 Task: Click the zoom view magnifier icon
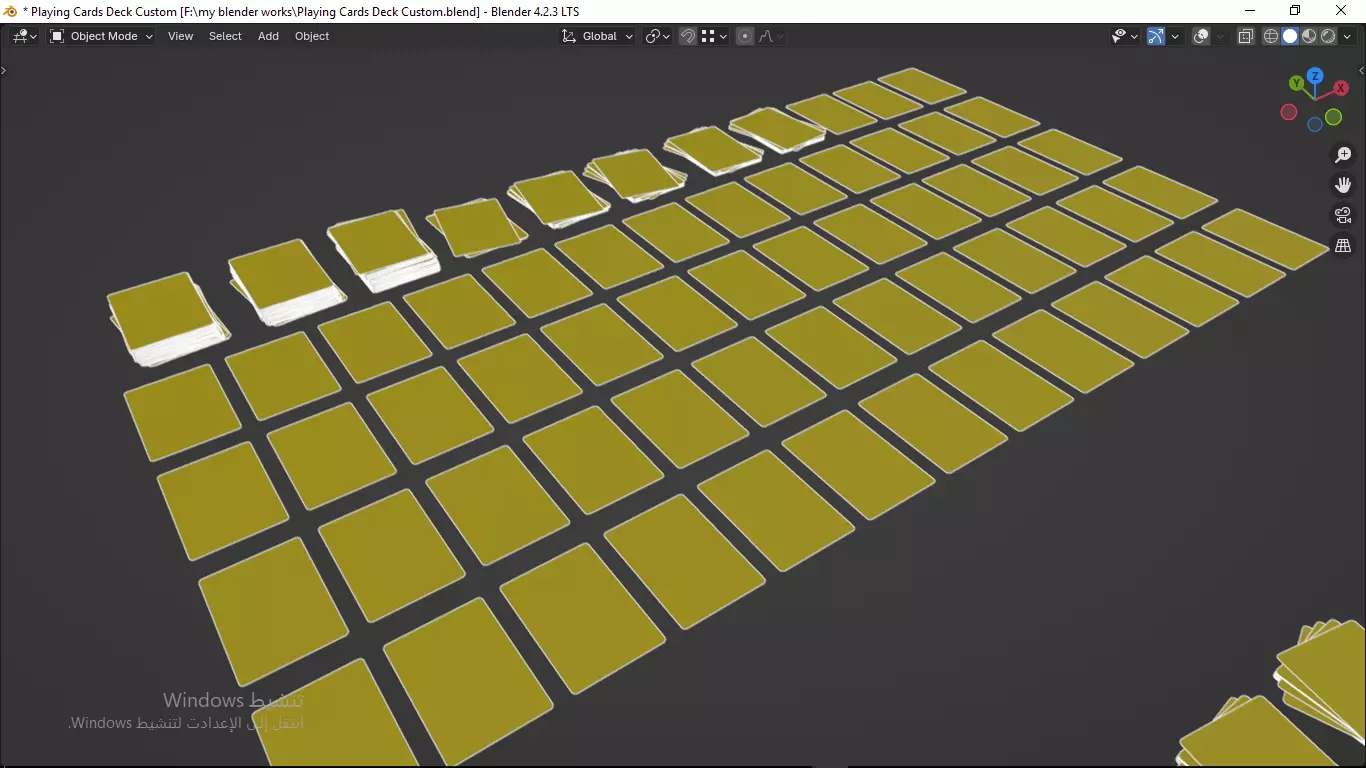coord(1343,155)
